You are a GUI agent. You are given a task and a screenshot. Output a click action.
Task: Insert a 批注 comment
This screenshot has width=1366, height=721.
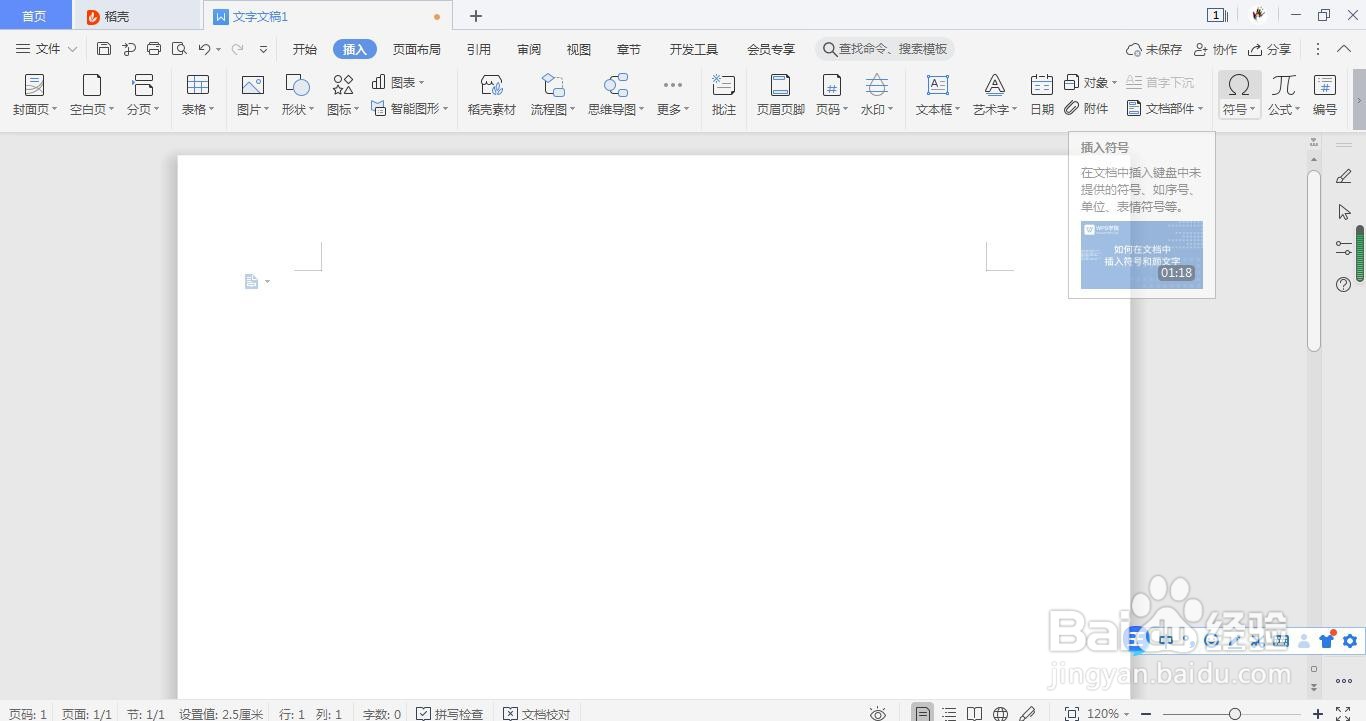coord(723,95)
